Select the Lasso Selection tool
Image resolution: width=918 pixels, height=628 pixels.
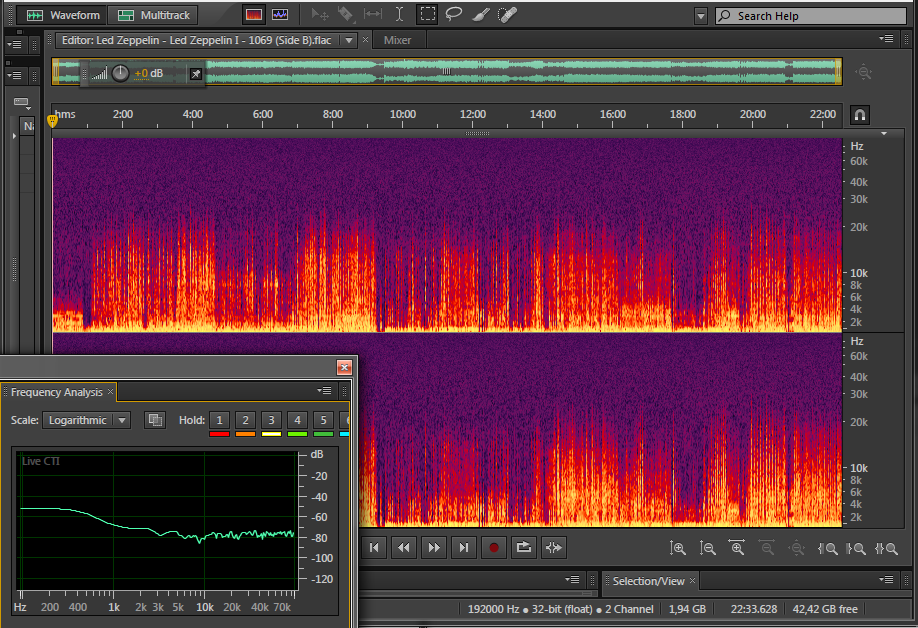click(x=454, y=15)
